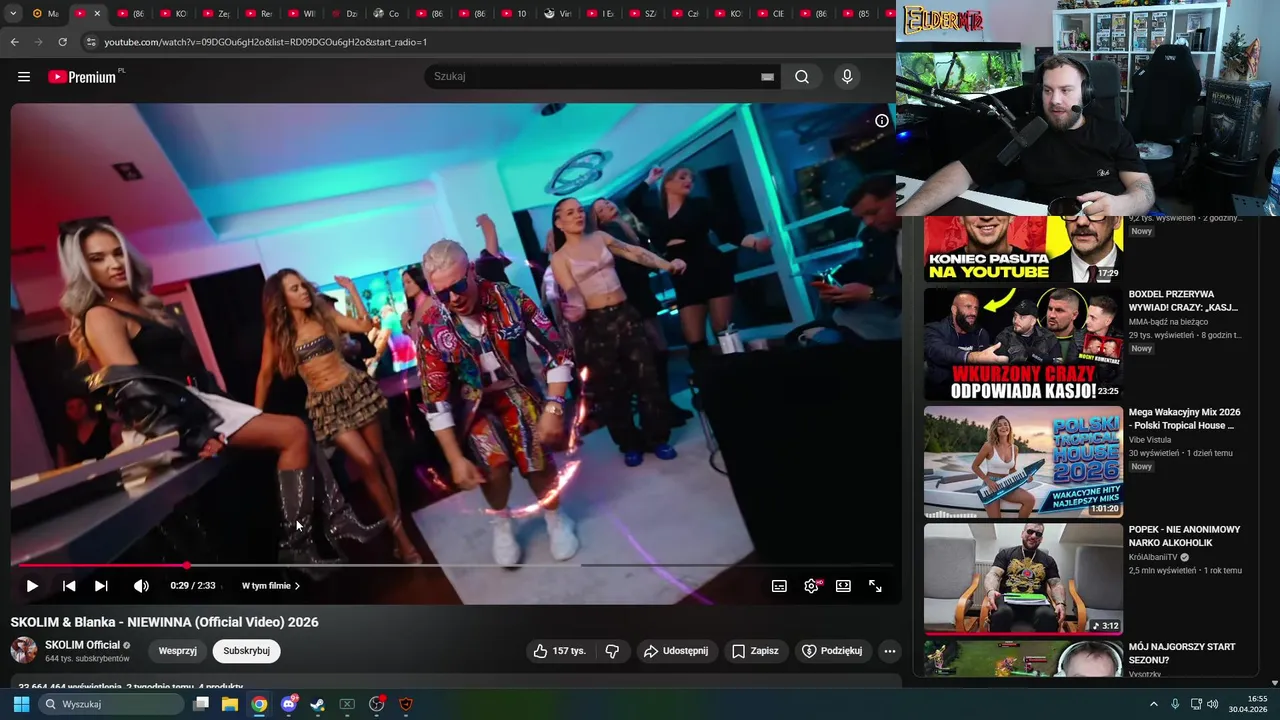Open player settings gear

pyautogui.click(x=811, y=586)
